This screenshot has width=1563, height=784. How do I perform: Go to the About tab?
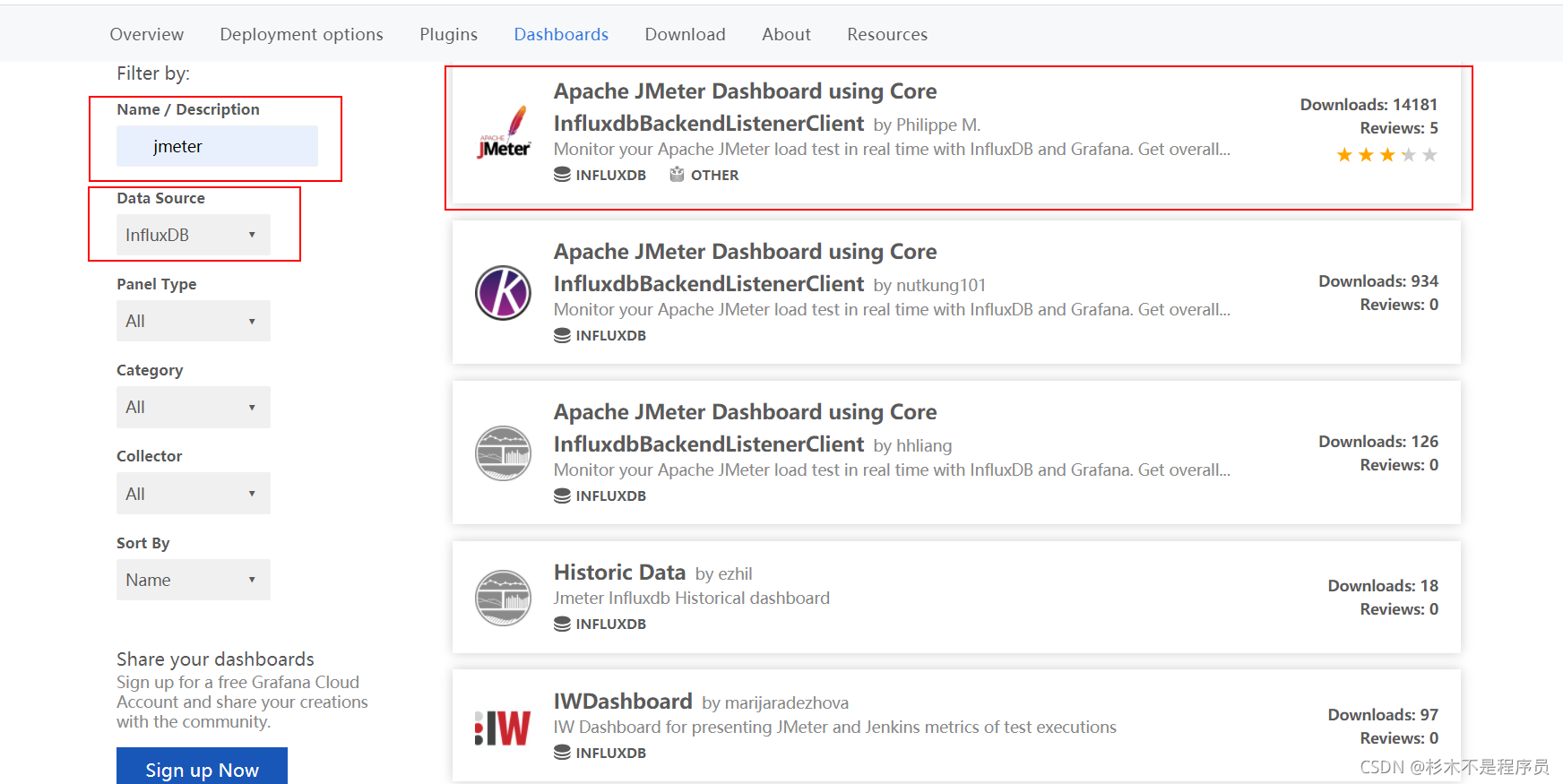click(786, 34)
